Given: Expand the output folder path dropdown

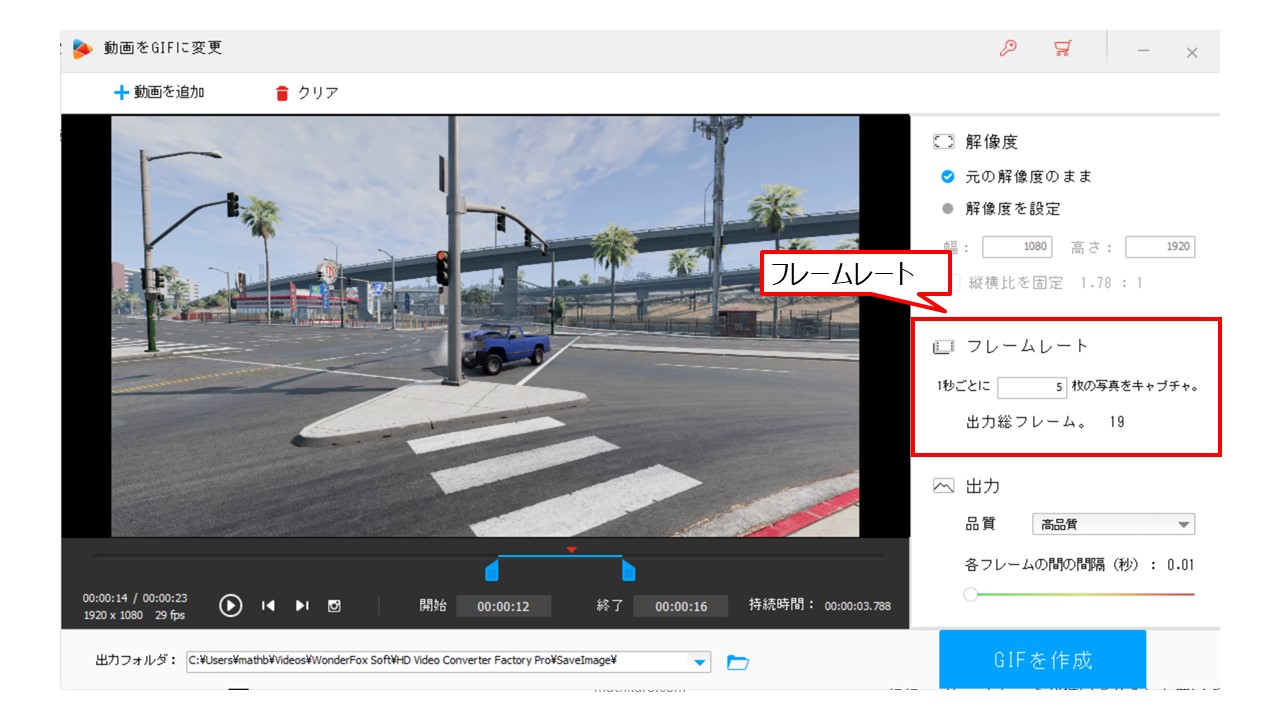Looking at the screenshot, I should (700, 662).
